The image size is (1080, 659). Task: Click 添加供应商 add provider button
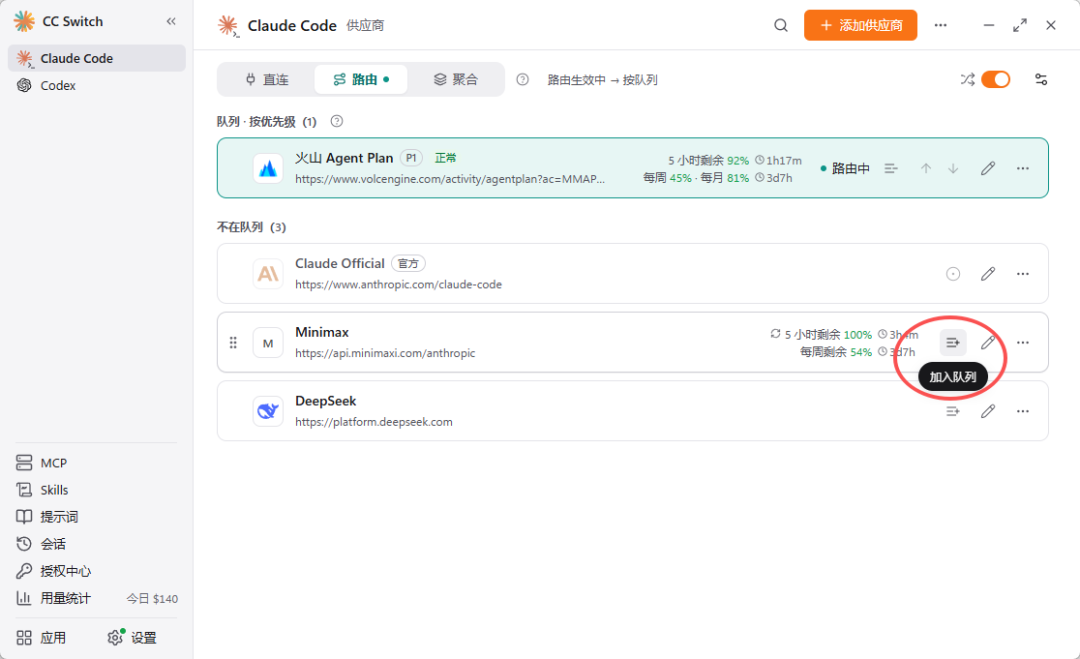(860, 25)
